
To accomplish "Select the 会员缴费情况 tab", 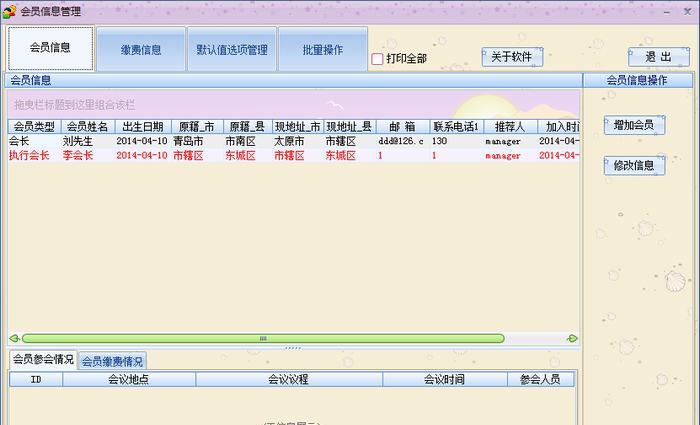I will [112, 361].
